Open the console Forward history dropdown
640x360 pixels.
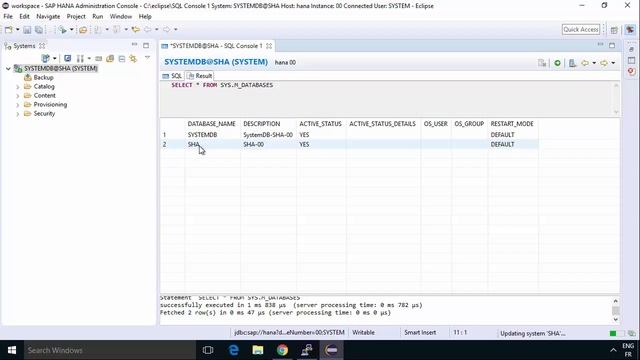point(613,63)
